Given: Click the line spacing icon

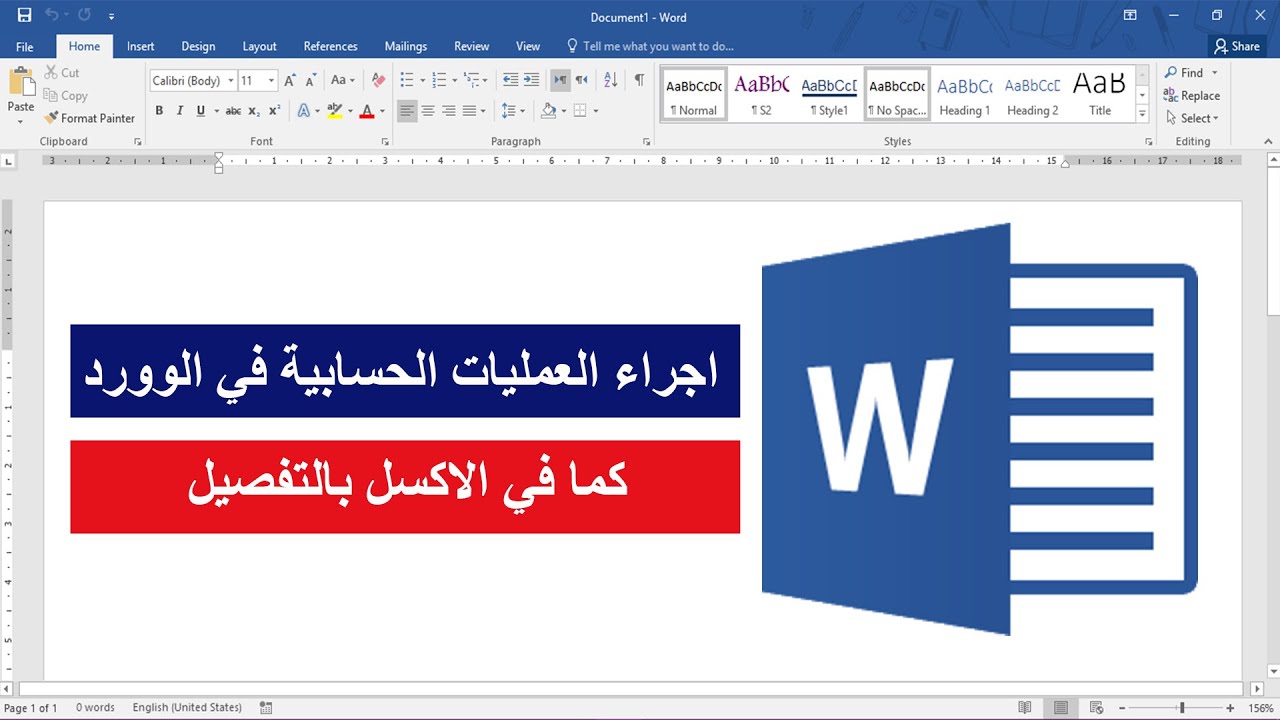Looking at the screenshot, I should [509, 111].
